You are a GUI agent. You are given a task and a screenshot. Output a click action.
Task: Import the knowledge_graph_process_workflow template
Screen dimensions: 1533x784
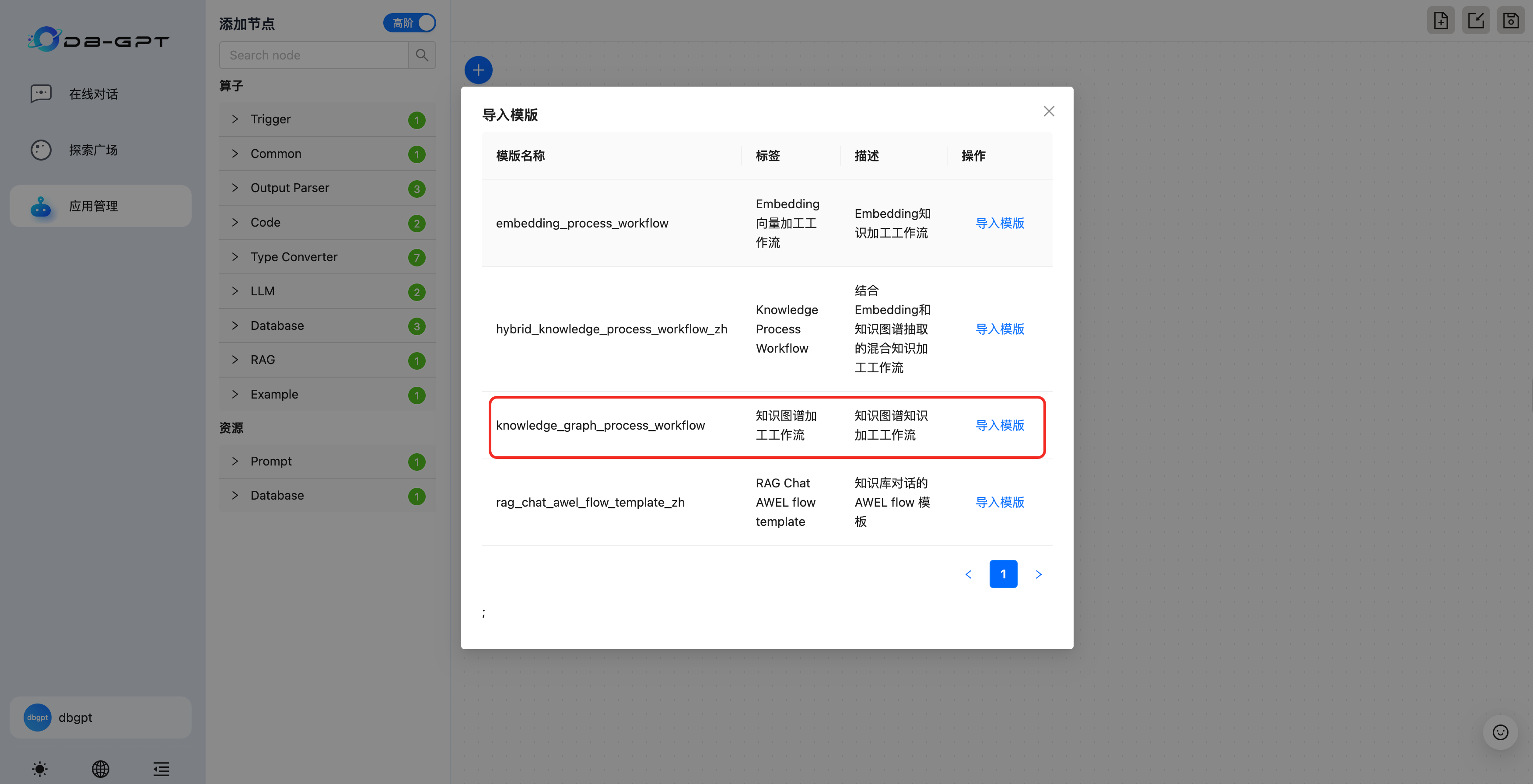pyautogui.click(x=1000, y=425)
